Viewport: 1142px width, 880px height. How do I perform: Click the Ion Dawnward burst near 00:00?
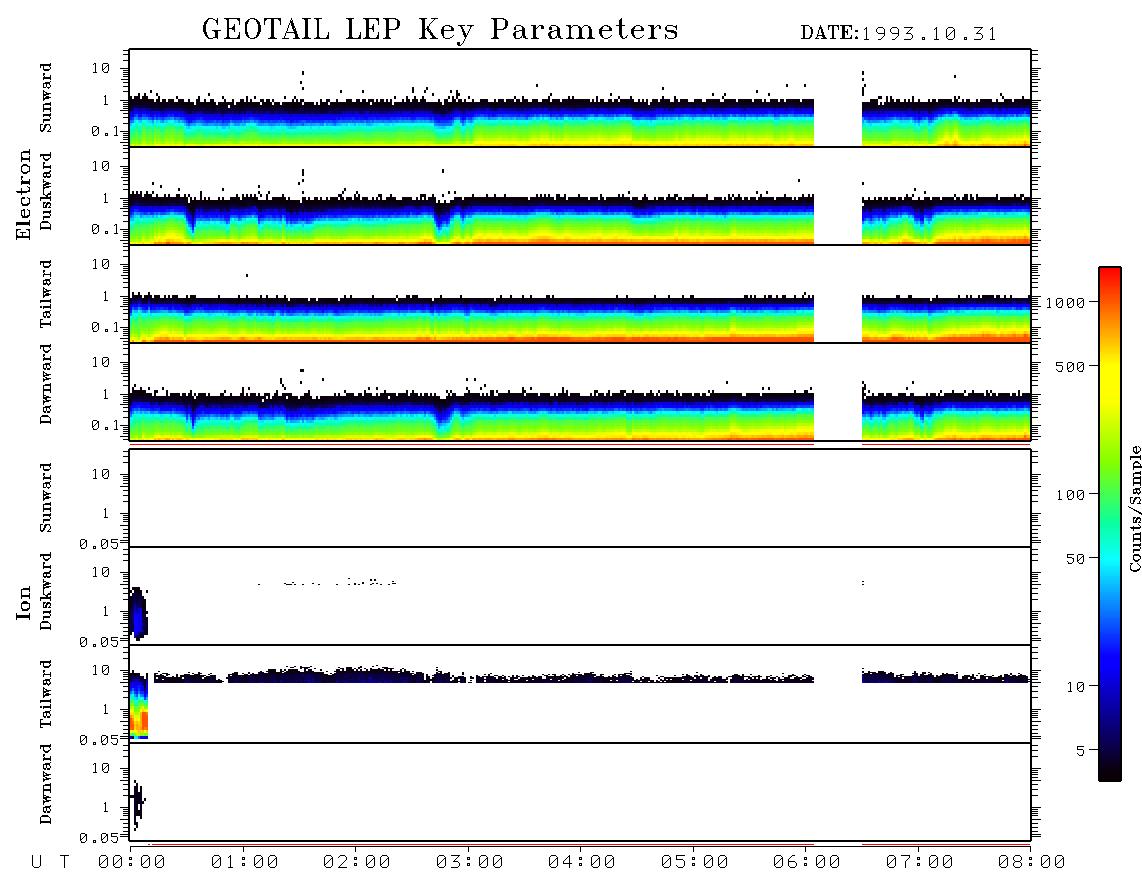point(136,804)
